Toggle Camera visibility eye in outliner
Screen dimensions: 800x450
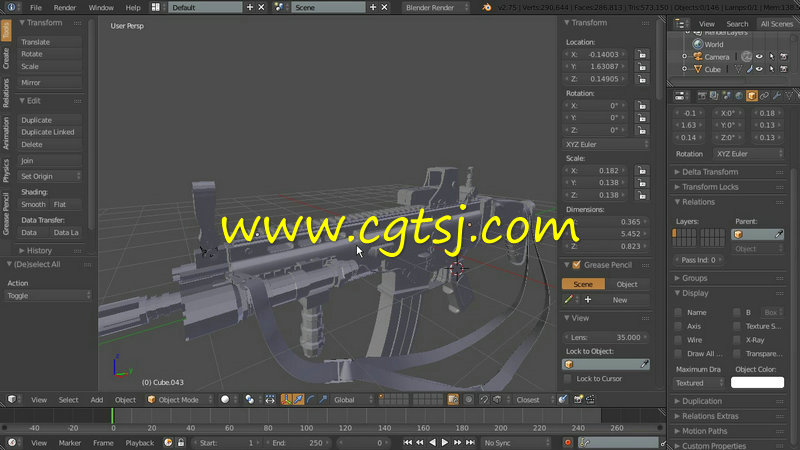(x=759, y=57)
